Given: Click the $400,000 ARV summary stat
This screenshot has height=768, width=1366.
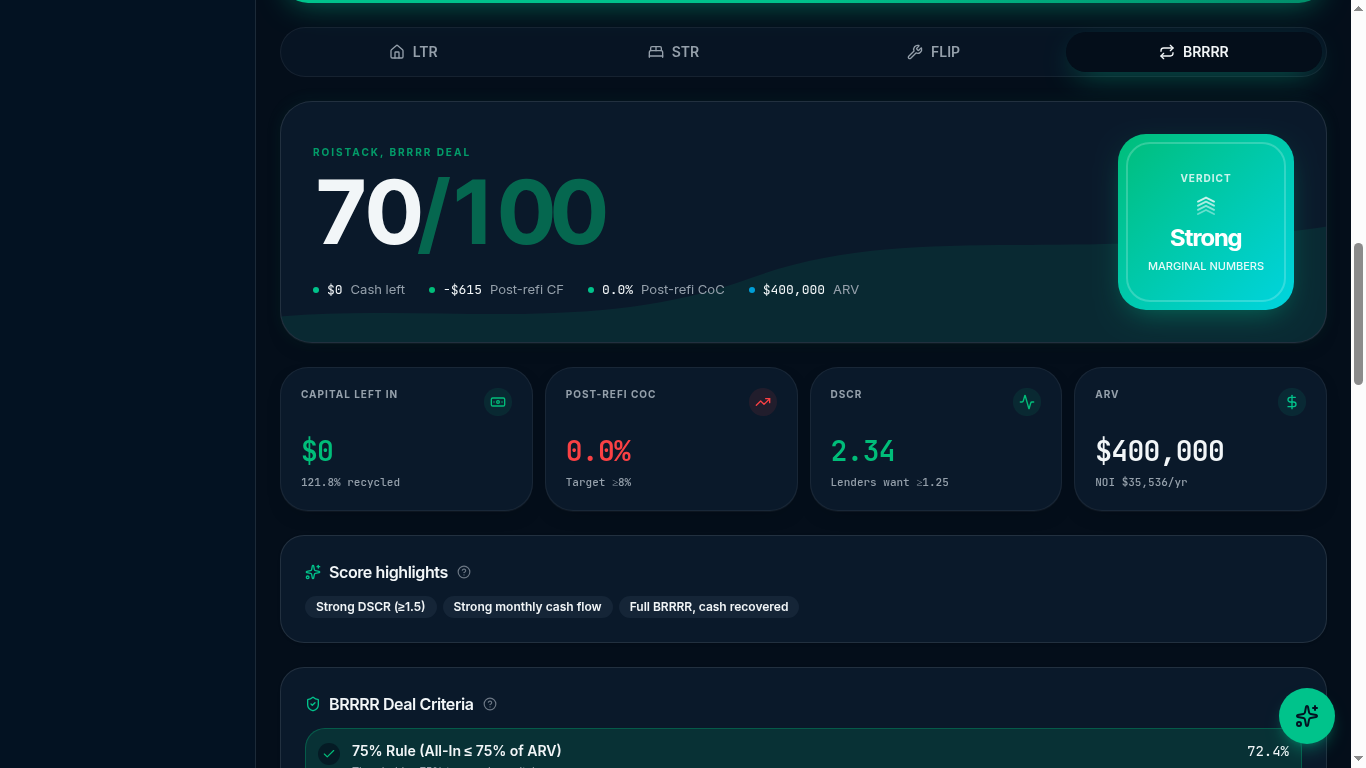Looking at the screenshot, I should point(804,290).
